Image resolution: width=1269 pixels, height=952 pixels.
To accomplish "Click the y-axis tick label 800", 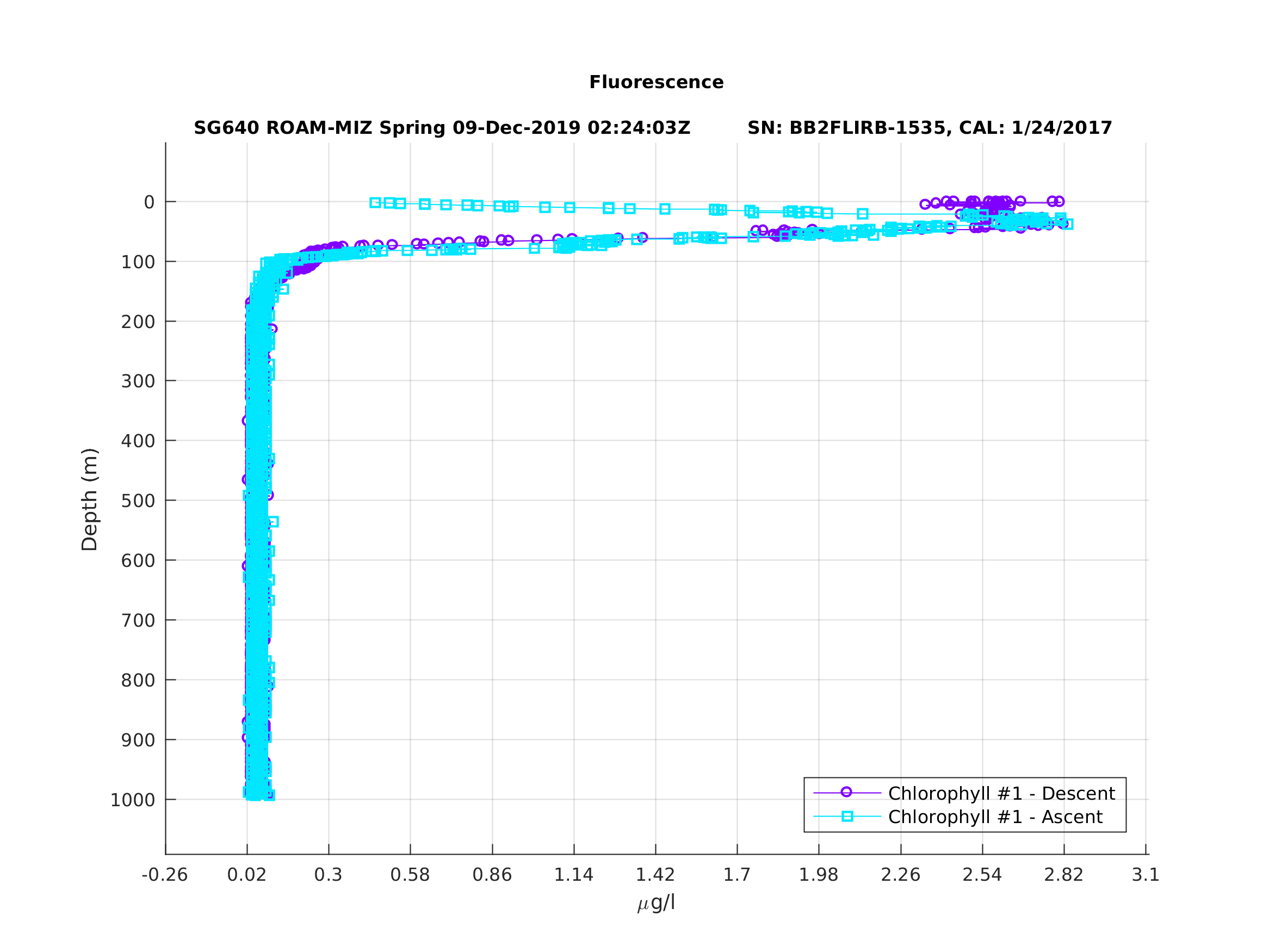I will point(138,681).
